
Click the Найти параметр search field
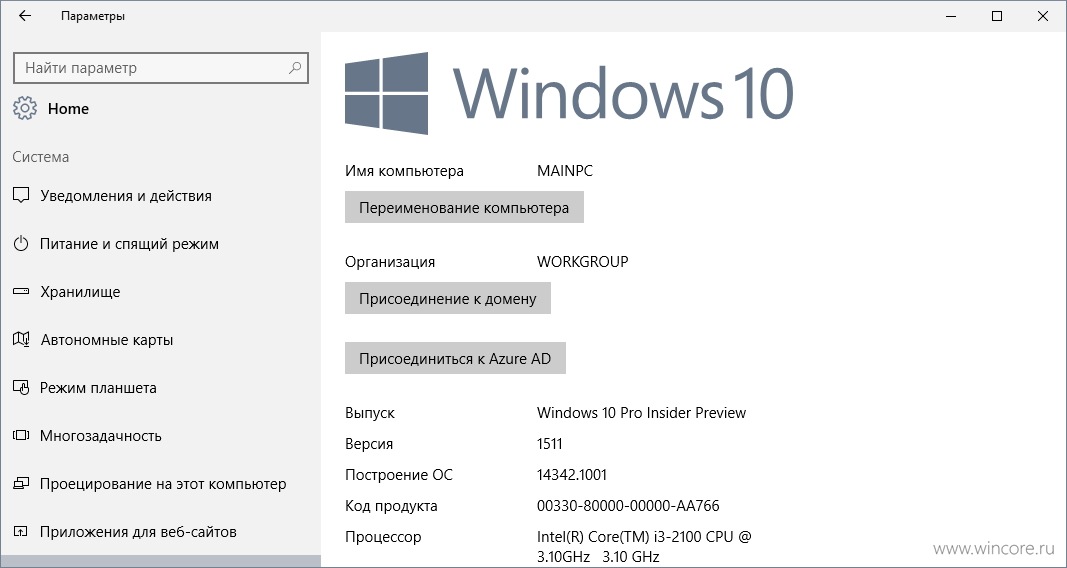pos(161,68)
